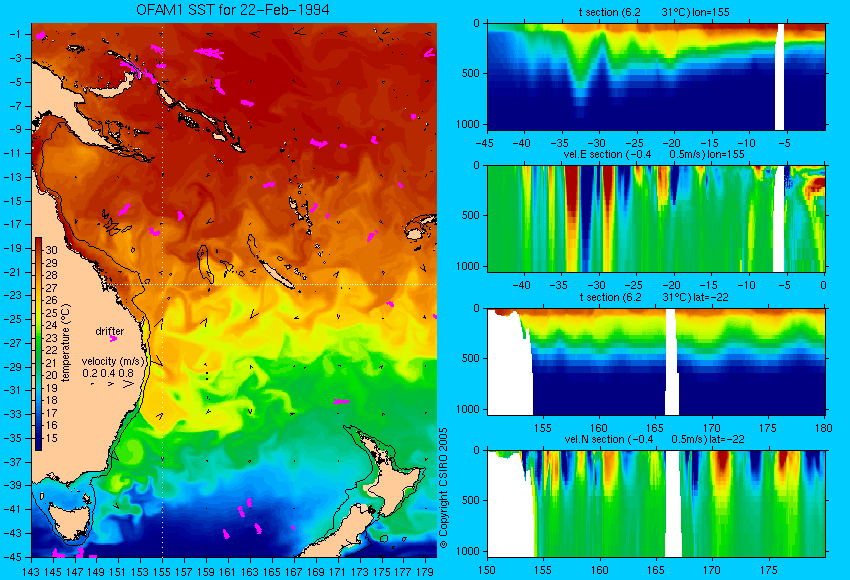Click the '150' label under the vel.N section

pos(487,570)
